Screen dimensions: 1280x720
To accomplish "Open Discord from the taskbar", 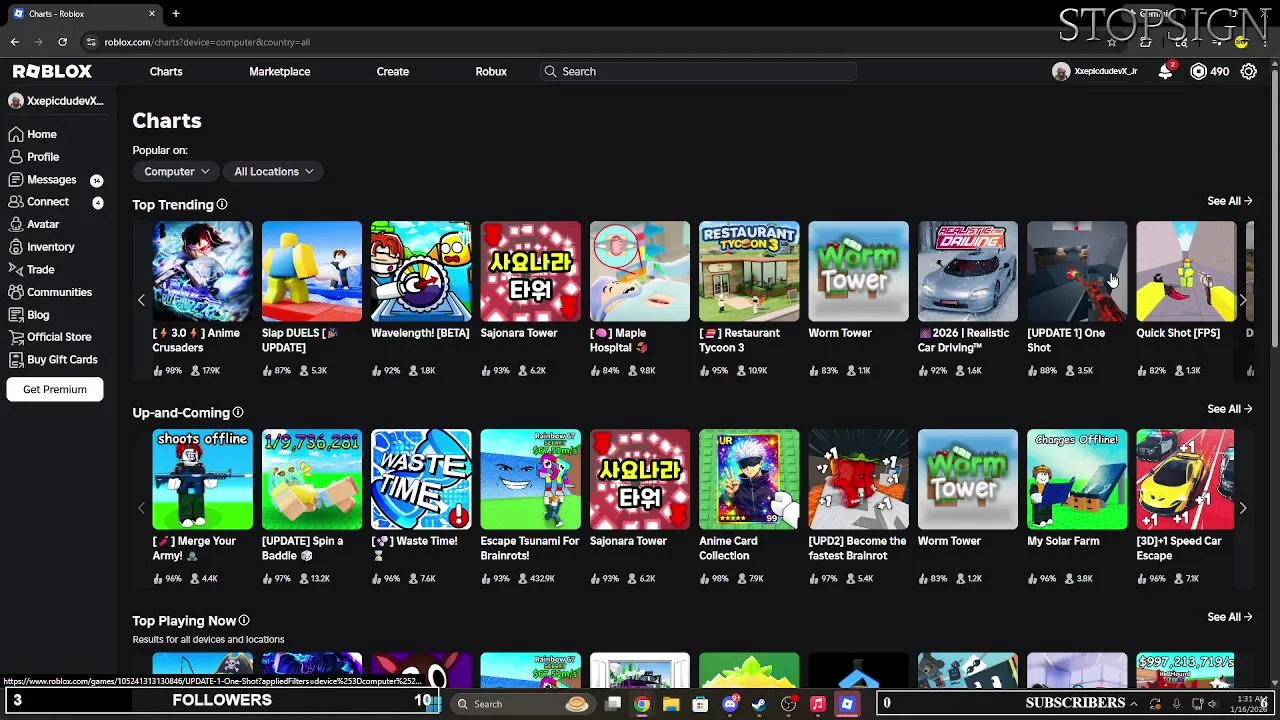I will coord(730,704).
